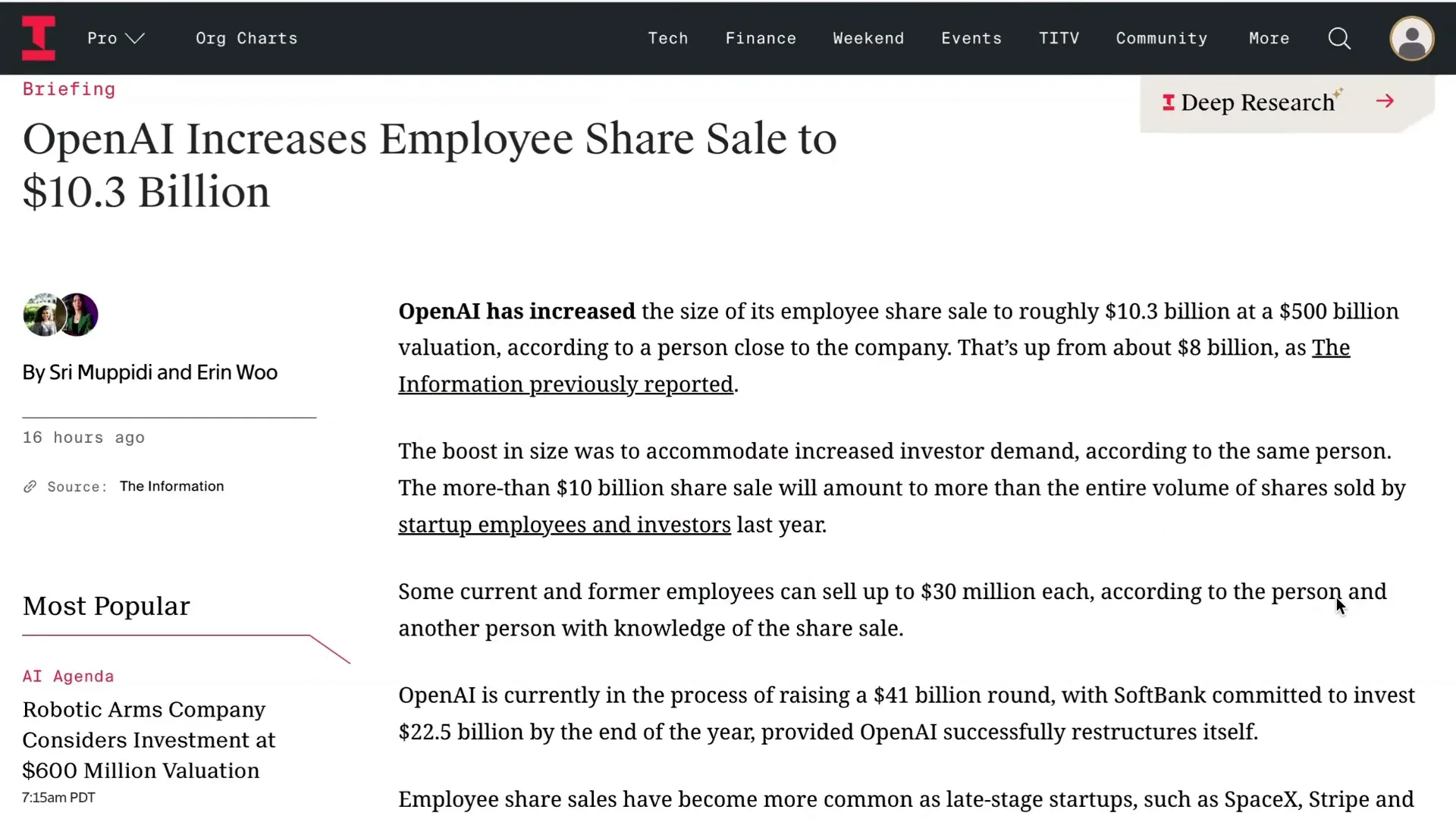The image size is (1456, 819).
Task: Open the search tool
Action: coord(1339,38)
